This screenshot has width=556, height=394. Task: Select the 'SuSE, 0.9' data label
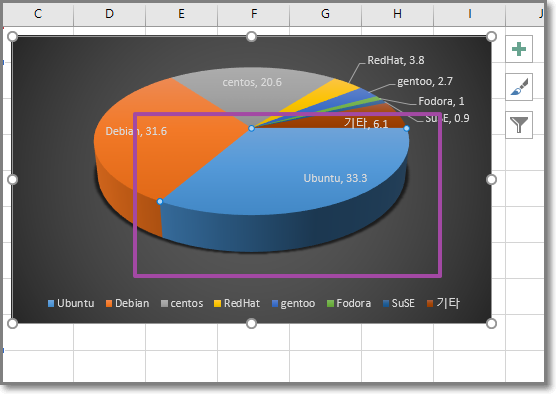447,118
